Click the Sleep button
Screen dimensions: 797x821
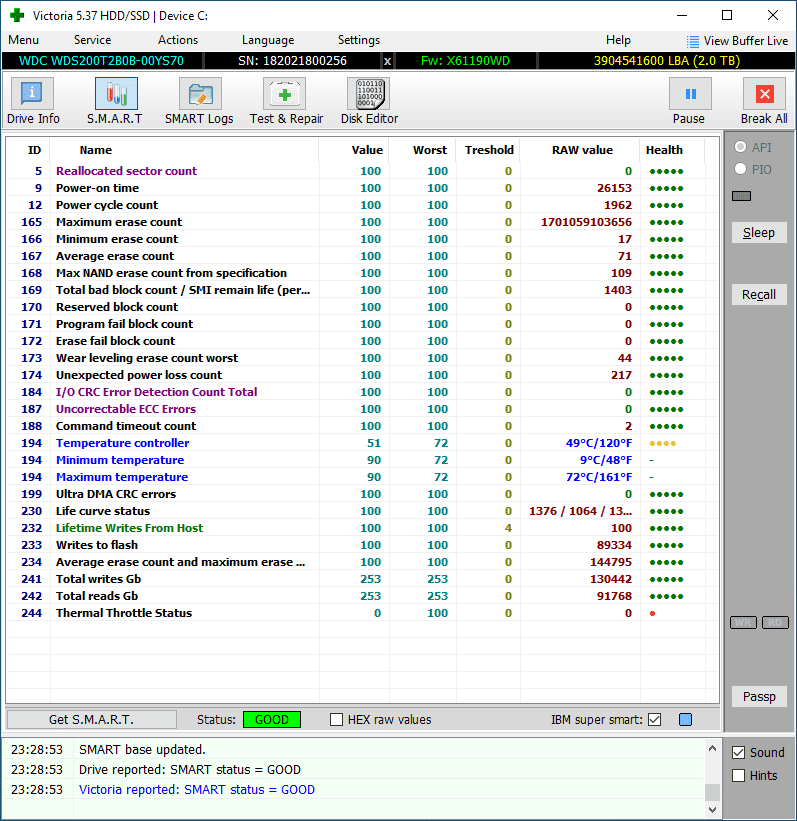[x=758, y=233]
